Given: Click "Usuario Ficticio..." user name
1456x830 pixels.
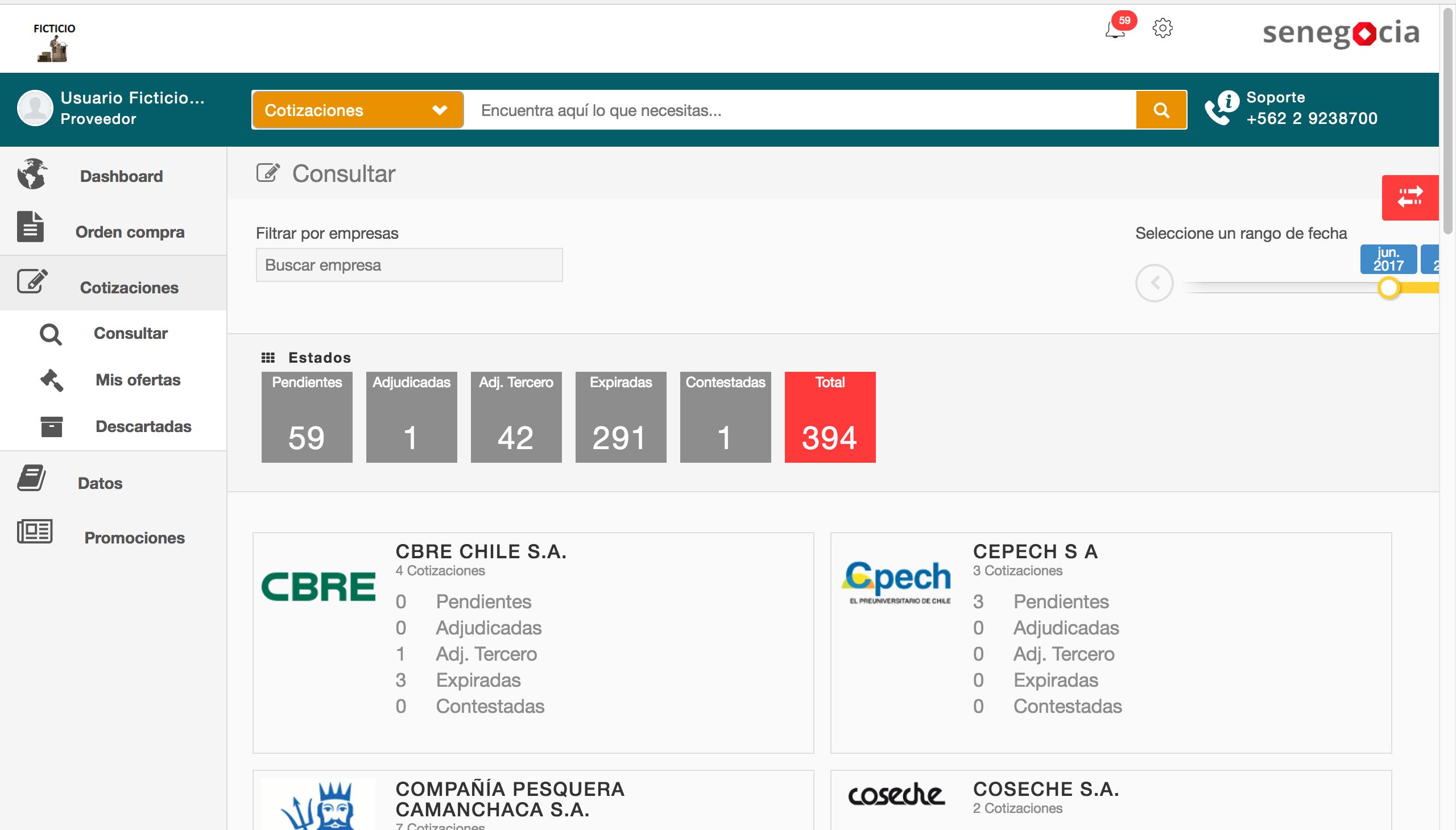Looking at the screenshot, I should tap(133, 97).
